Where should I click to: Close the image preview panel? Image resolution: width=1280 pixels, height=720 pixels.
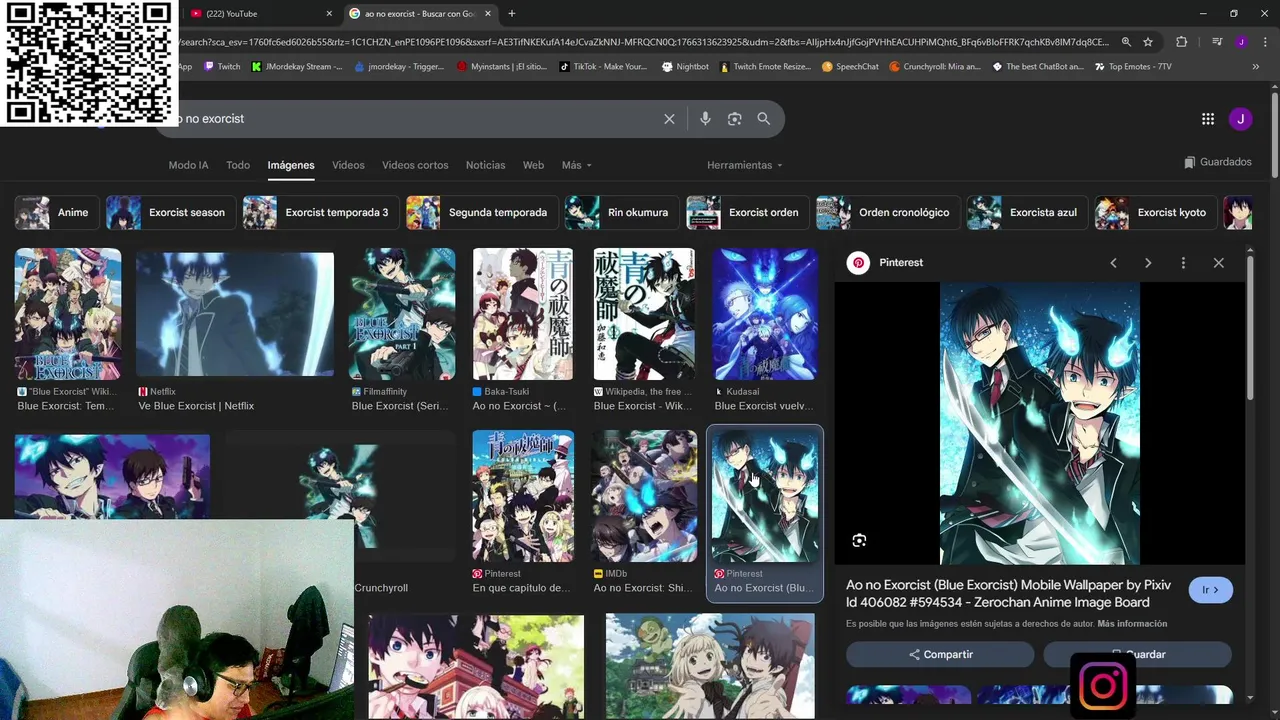[x=1218, y=263]
